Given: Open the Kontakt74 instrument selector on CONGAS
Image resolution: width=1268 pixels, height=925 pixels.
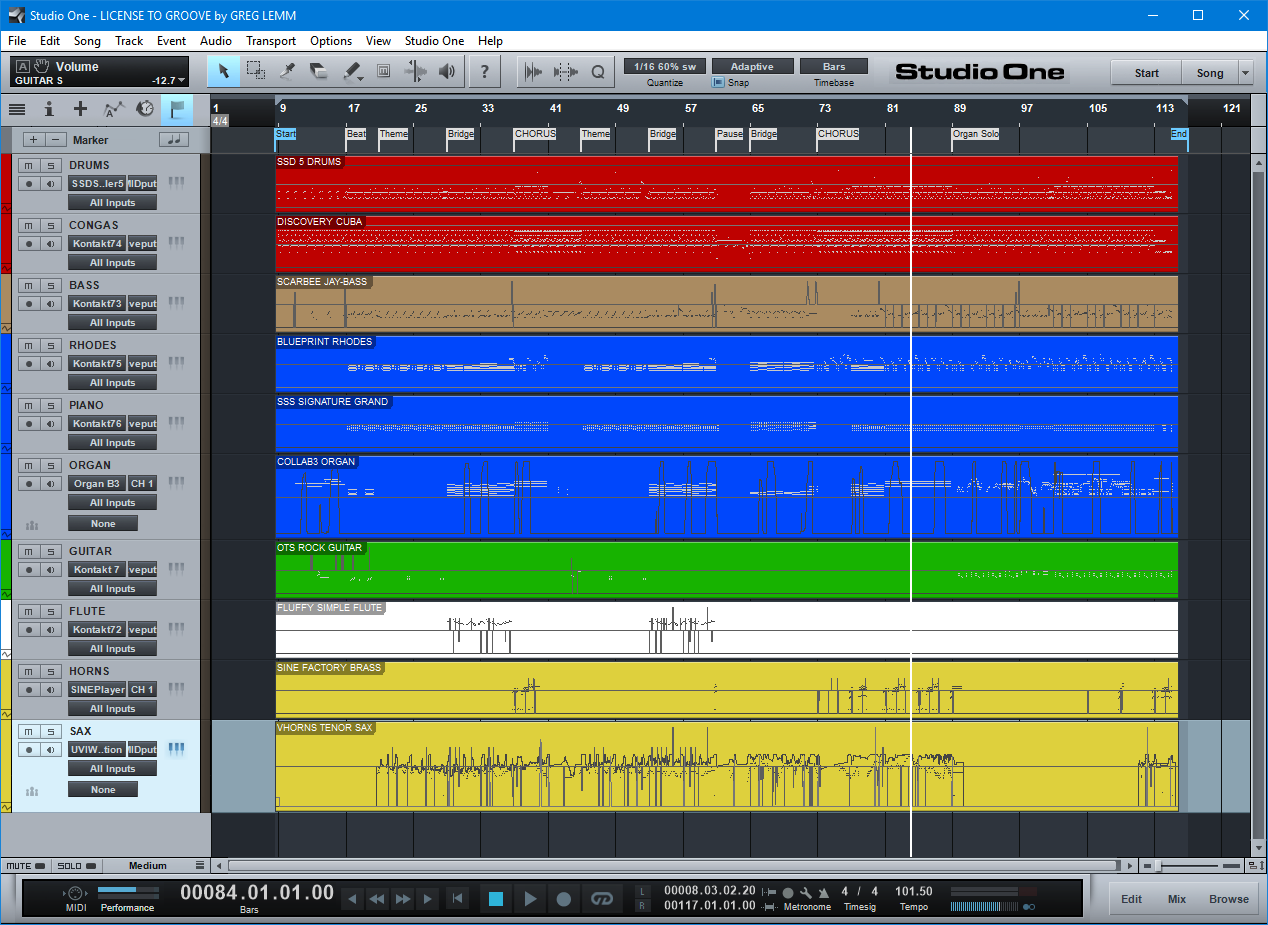Looking at the screenshot, I should (x=97, y=243).
